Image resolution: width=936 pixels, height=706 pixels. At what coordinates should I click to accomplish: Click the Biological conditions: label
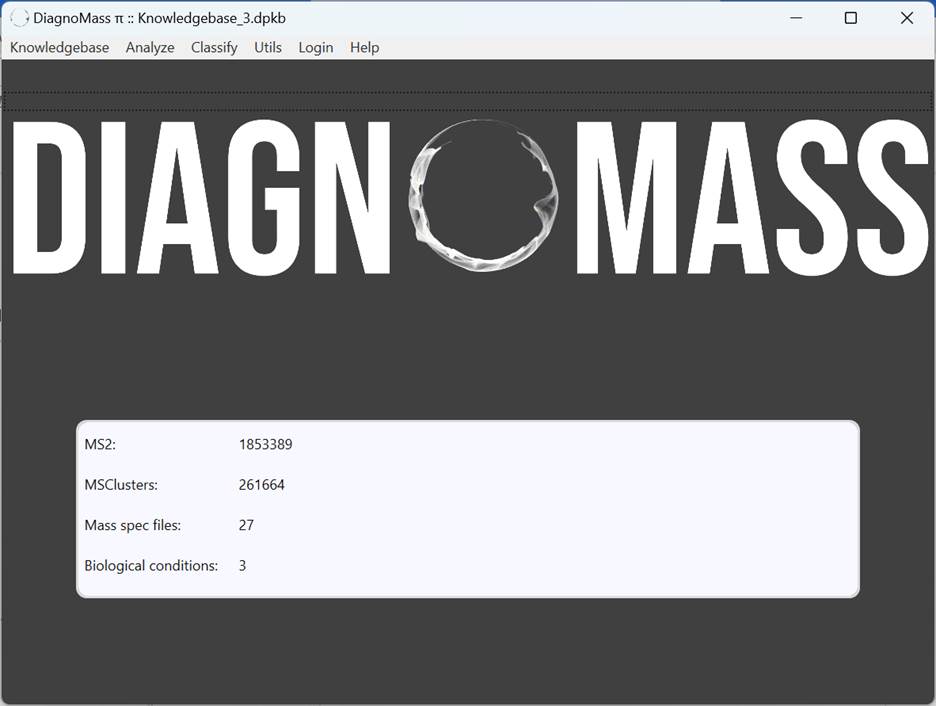coord(151,566)
